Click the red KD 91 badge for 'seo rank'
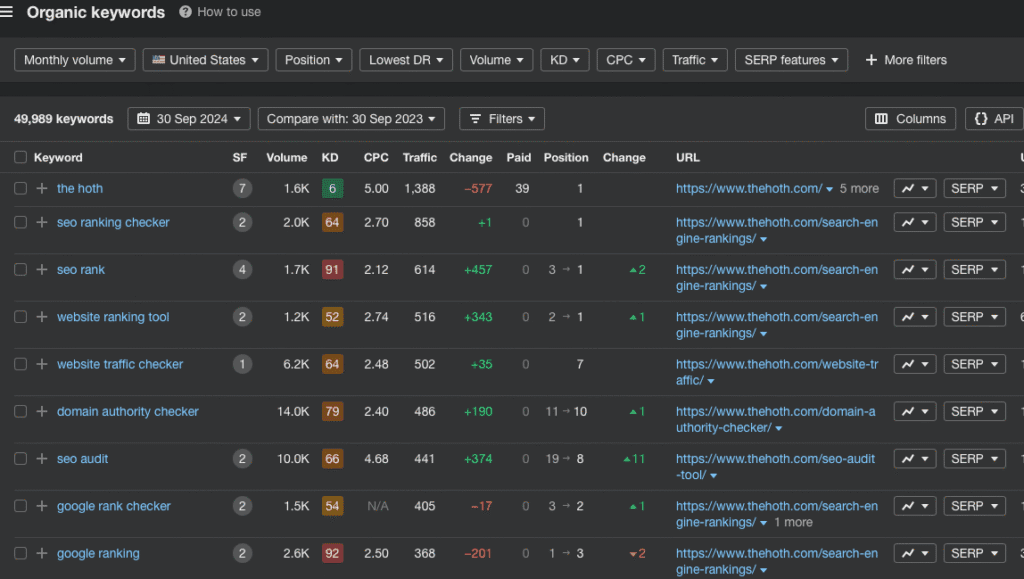Viewport: 1024px width, 579px height. click(x=332, y=270)
